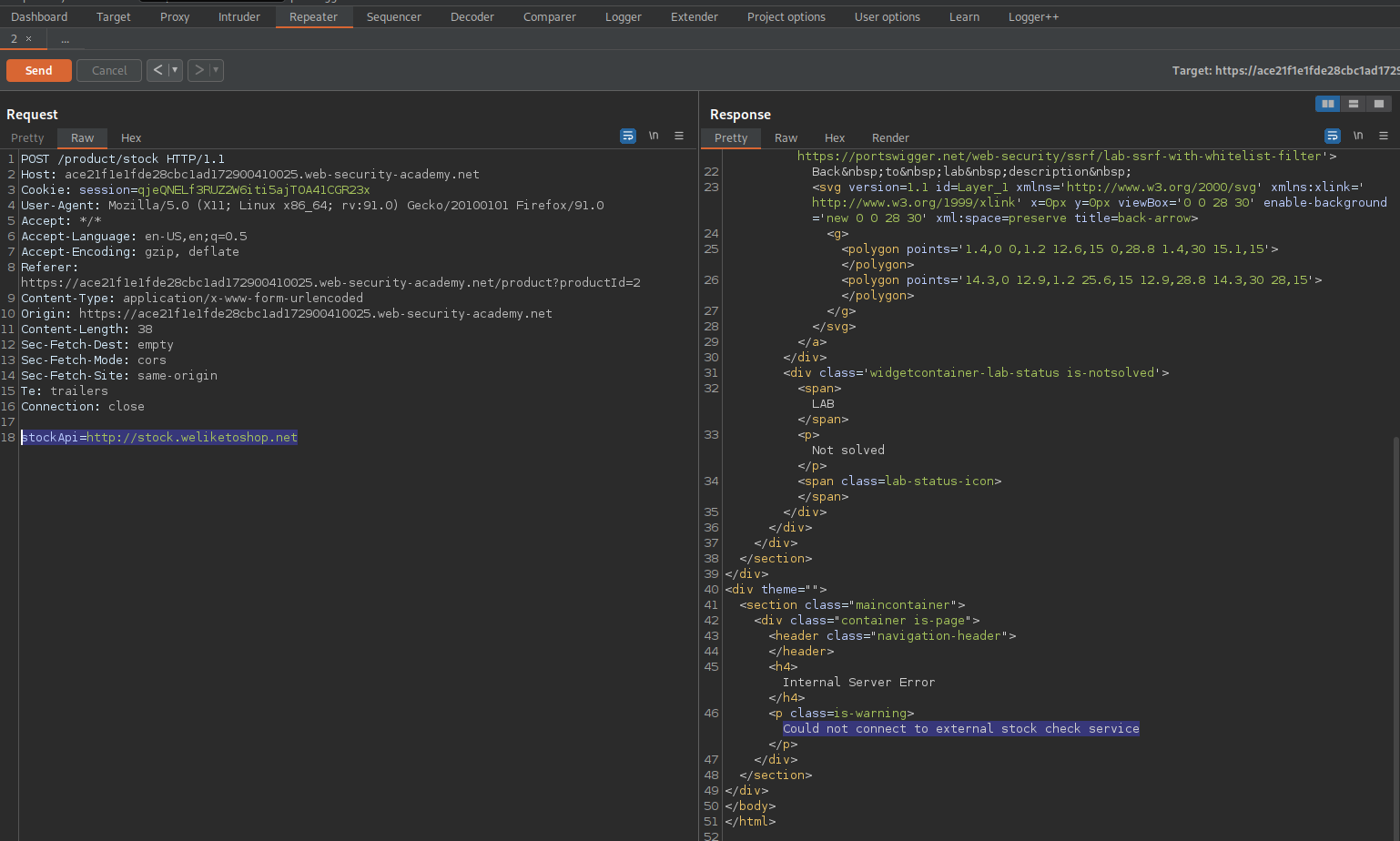Go forward to next request in history
This screenshot has height=841, width=1400.
tap(198, 70)
